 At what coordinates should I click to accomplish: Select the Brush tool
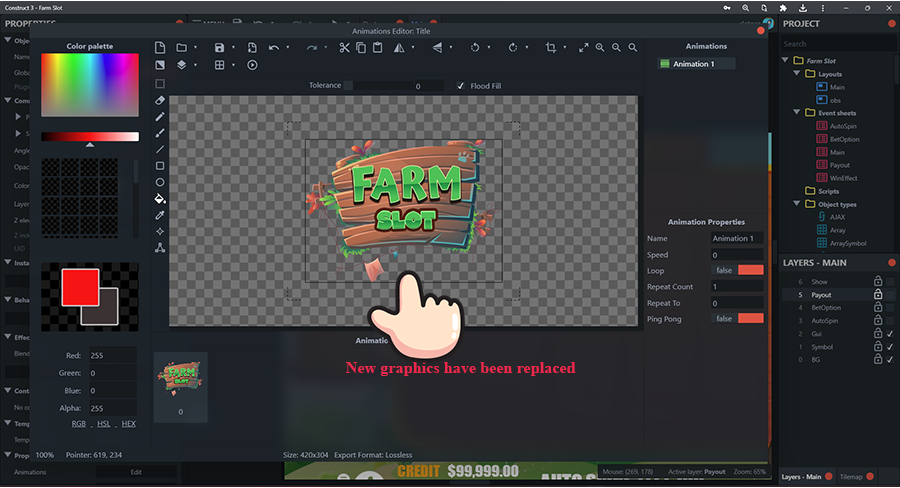tap(160, 133)
